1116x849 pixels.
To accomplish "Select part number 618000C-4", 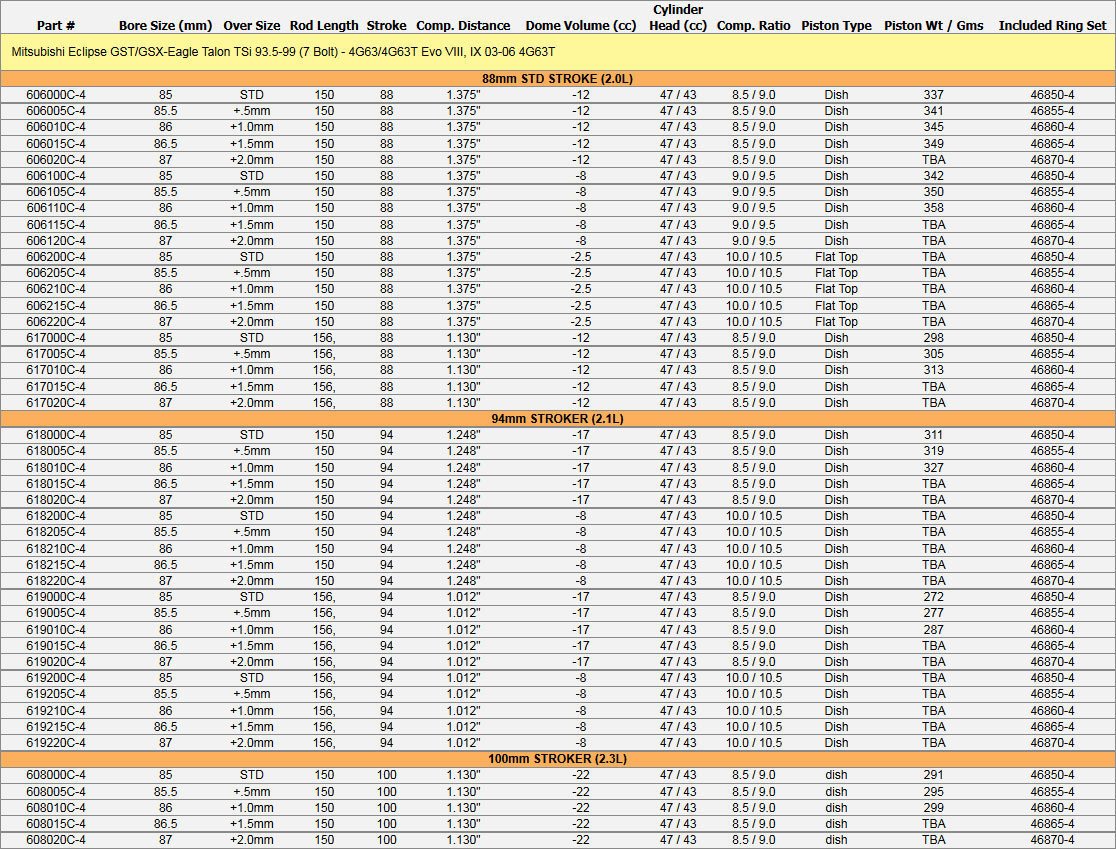I will pyautogui.click(x=56, y=435).
